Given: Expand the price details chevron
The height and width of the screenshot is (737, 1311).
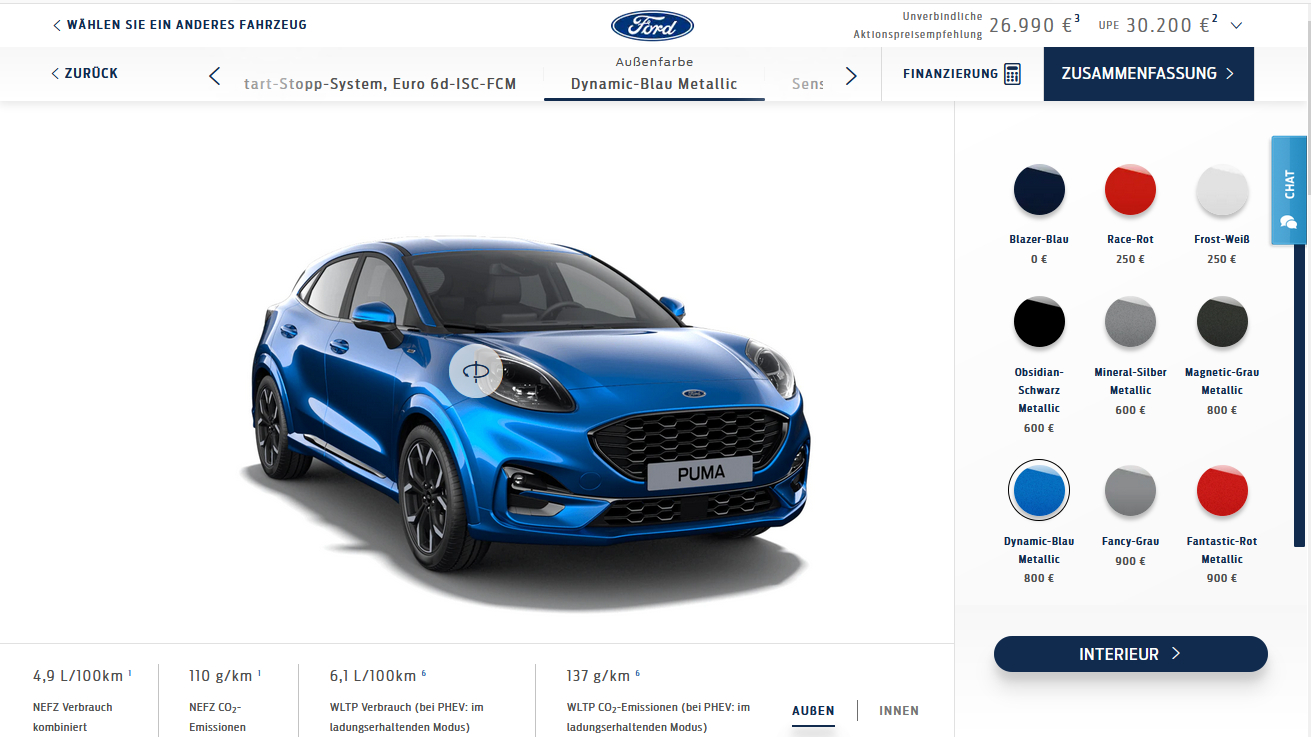Looking at the screenshot, I should [1237, 26].
